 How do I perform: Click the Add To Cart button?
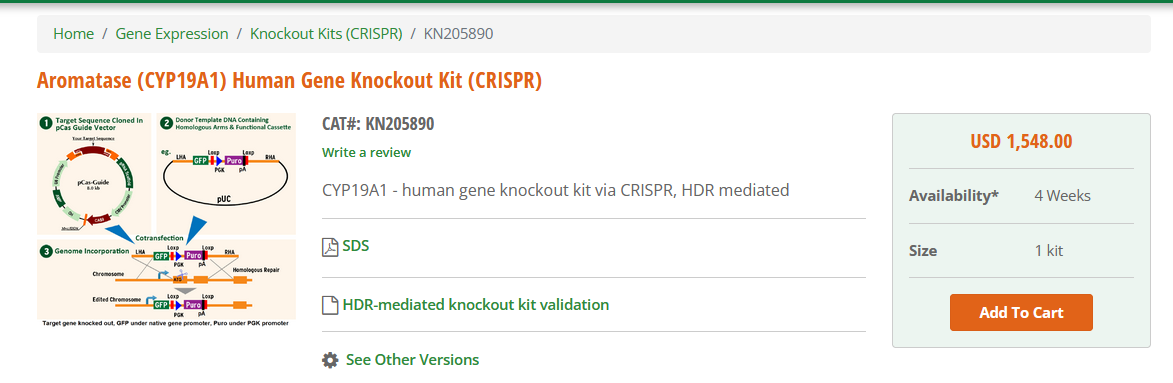[1021, 313]
